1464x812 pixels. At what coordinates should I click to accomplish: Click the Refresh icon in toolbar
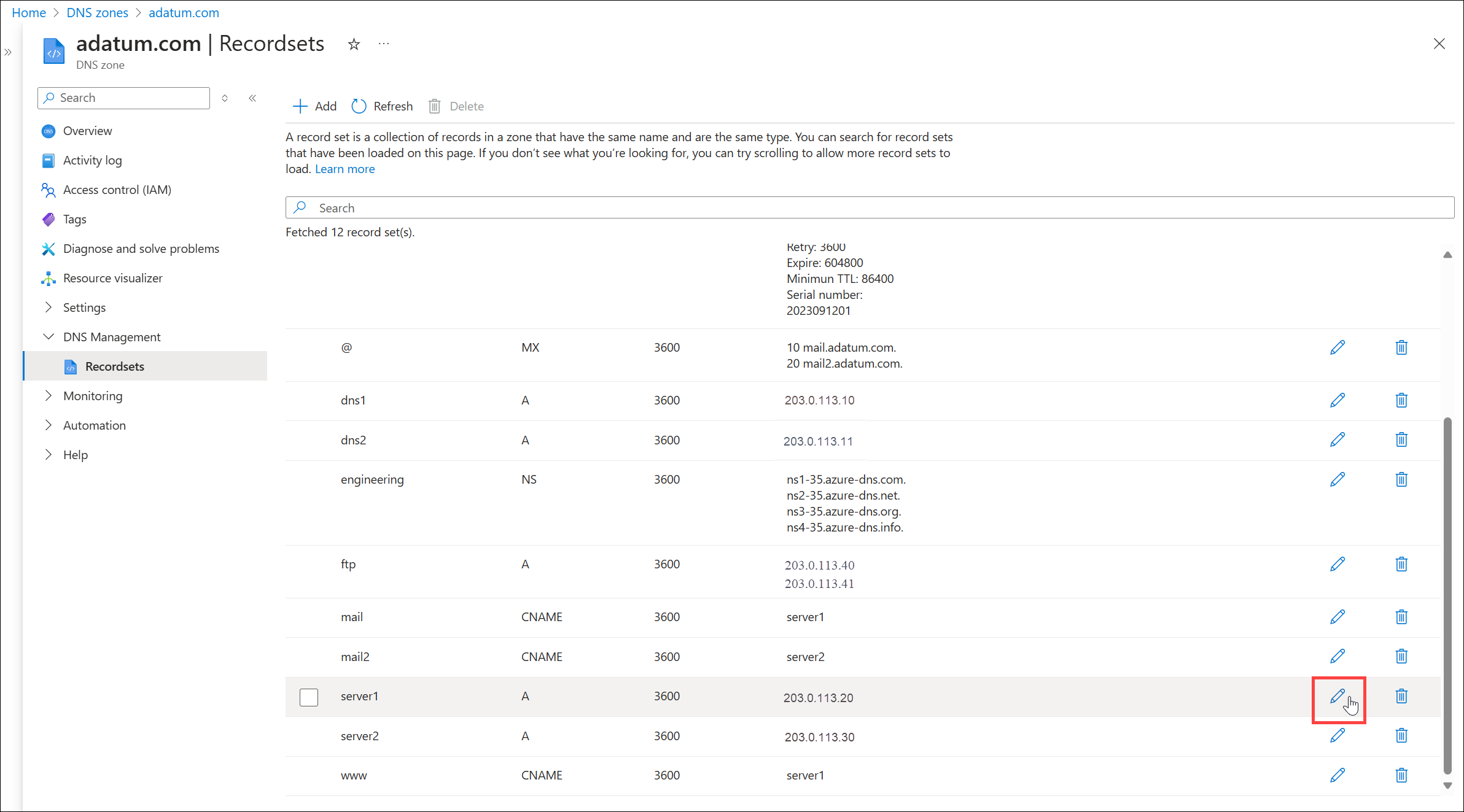[359, 106]
